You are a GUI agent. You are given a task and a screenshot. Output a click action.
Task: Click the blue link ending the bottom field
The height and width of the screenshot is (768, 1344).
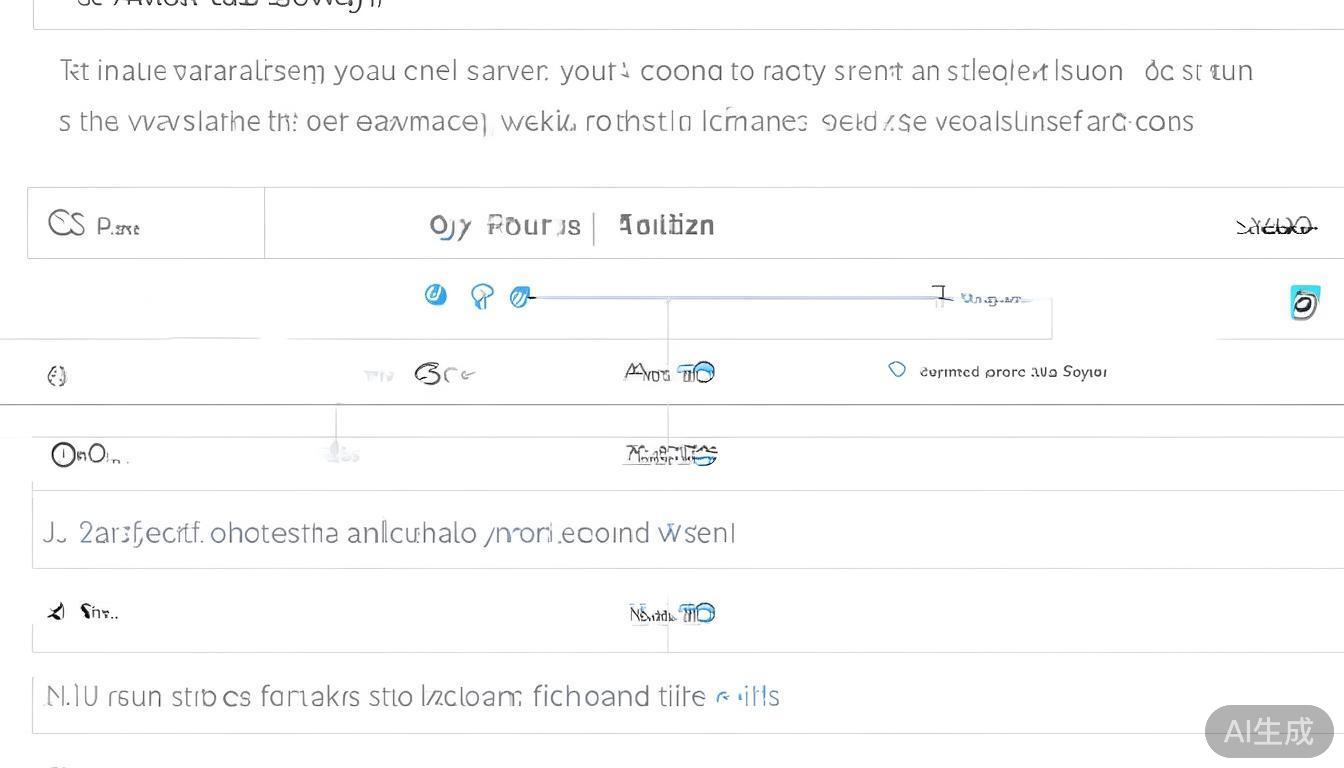click(x=748, y=696)
